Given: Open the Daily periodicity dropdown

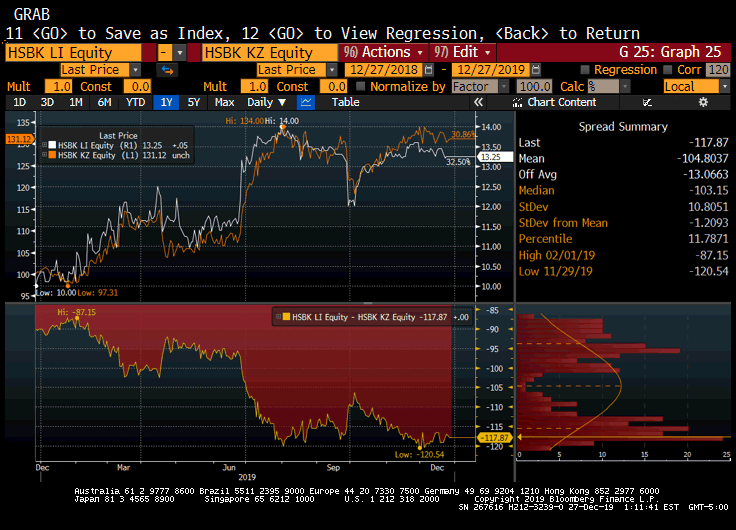Looking at the screenshot, I should pos(266,102).
